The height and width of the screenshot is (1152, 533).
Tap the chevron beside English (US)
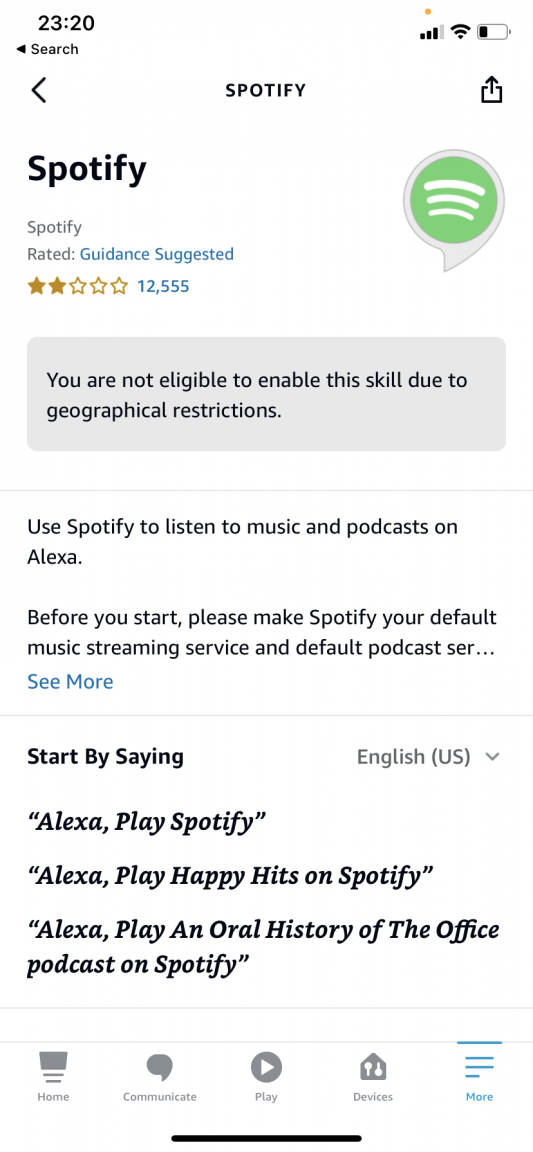click(x=493, y=757)
